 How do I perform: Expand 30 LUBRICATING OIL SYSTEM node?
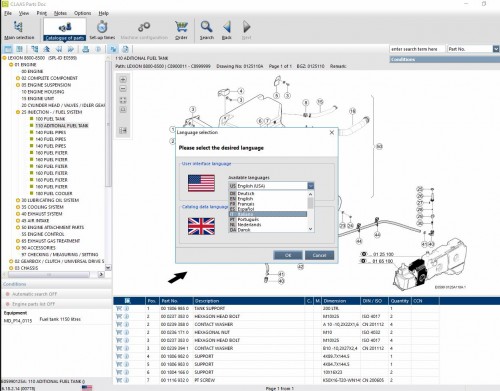point(18,200)
